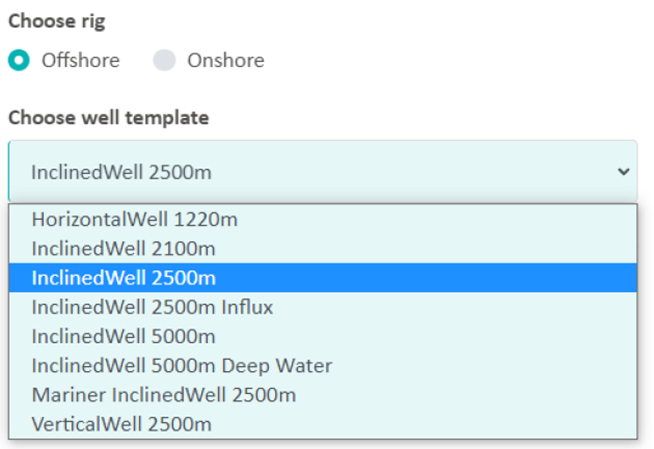Screen dimensions: 654x449
Task: Select the highlighted InclinedWell 2500m list option
Action: coord(123,277)
